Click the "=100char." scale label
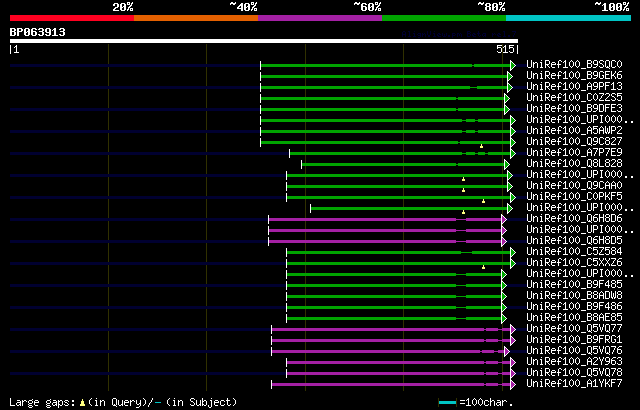The height and width of the screenshot is (410, 640). (486, 403)
